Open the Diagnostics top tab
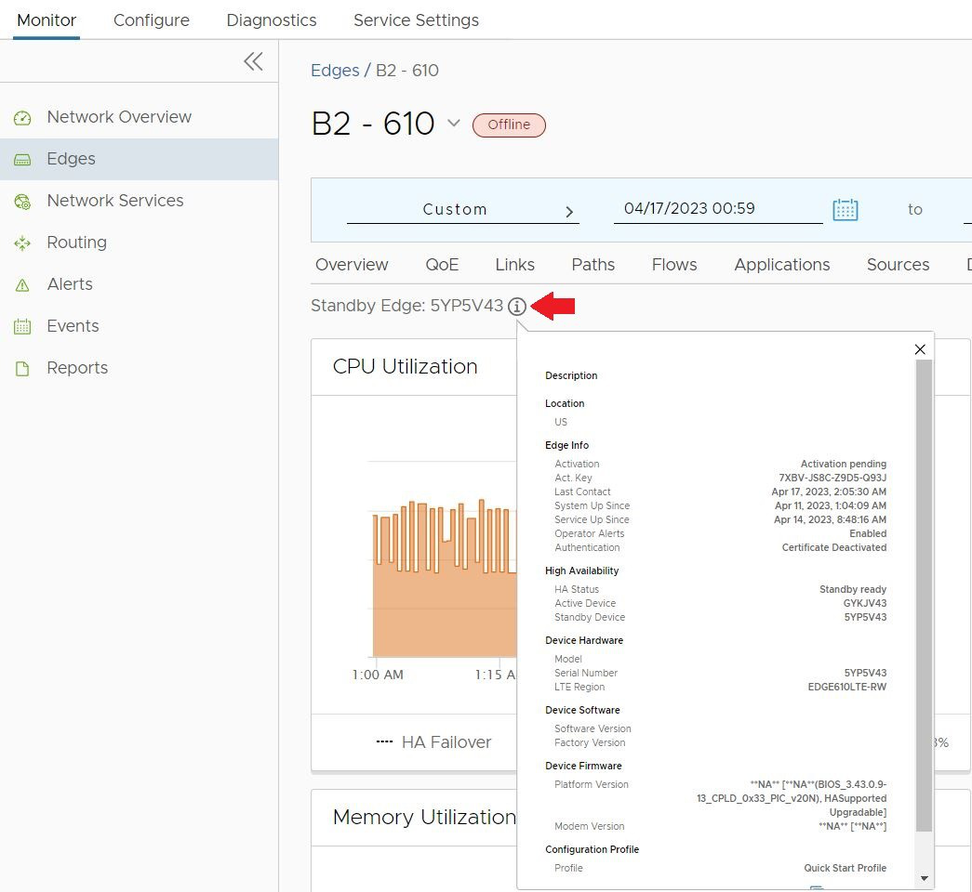972x892 pixels. pyautogui.click(x=271, y=20)
